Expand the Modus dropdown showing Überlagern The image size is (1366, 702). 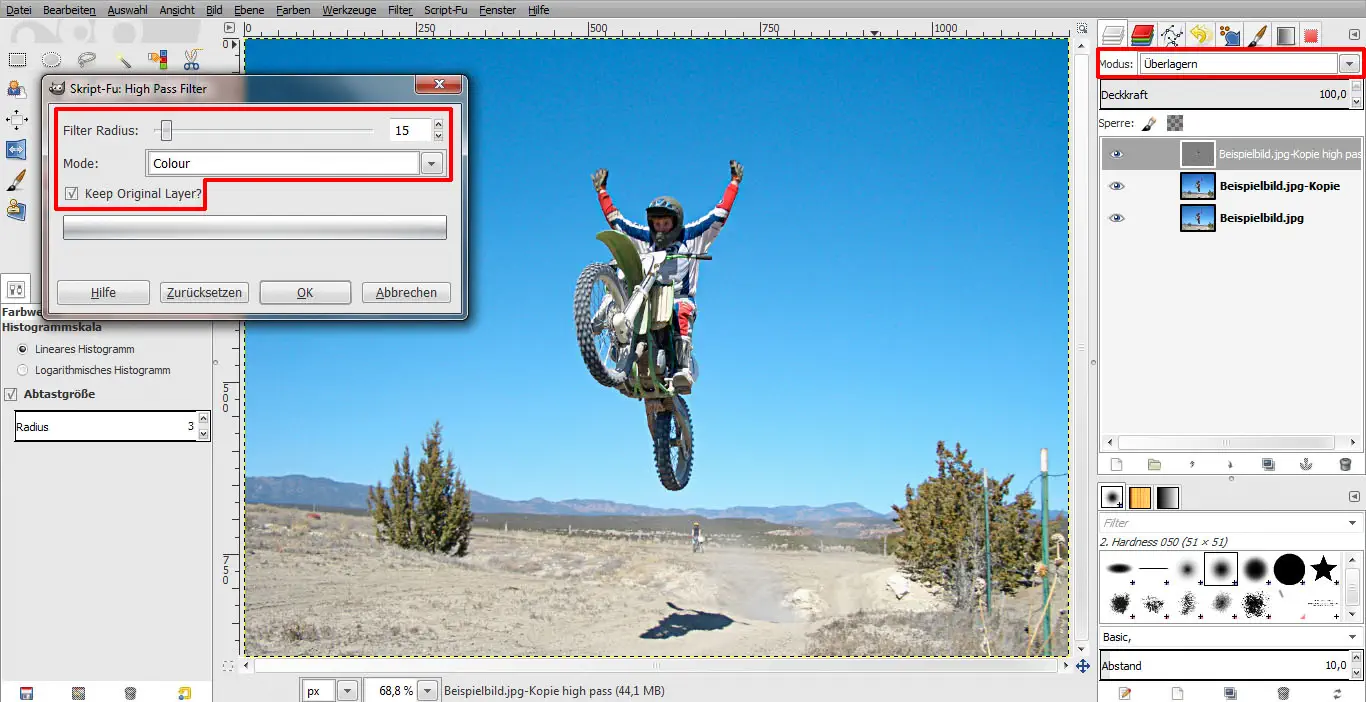[1350, 63]
